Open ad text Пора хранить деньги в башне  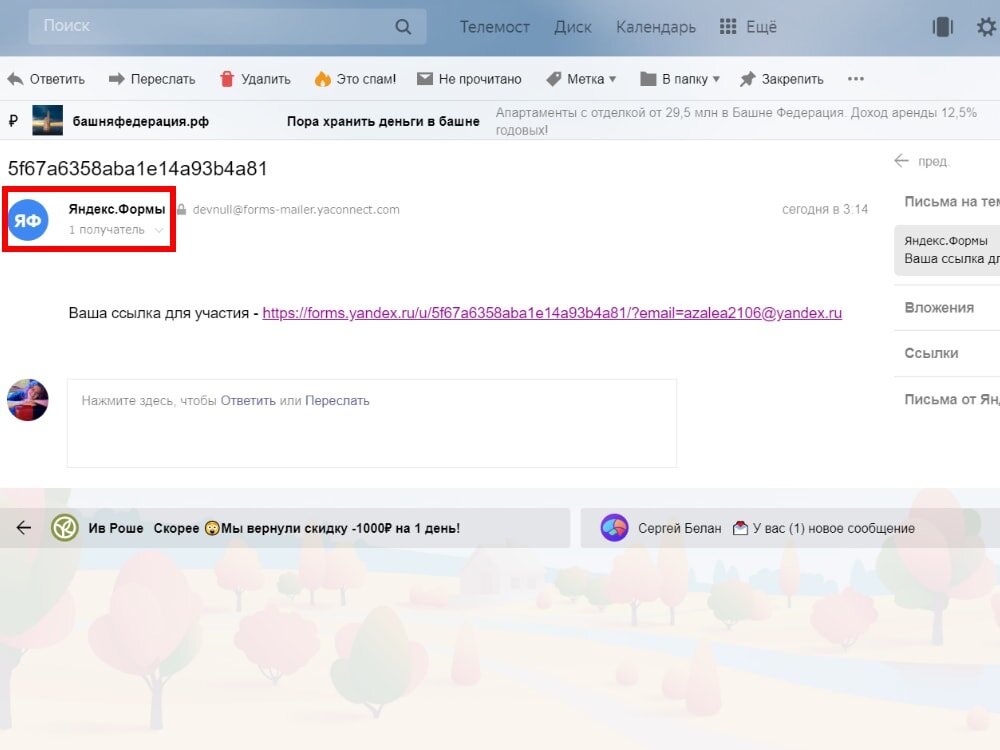point(383,121)
